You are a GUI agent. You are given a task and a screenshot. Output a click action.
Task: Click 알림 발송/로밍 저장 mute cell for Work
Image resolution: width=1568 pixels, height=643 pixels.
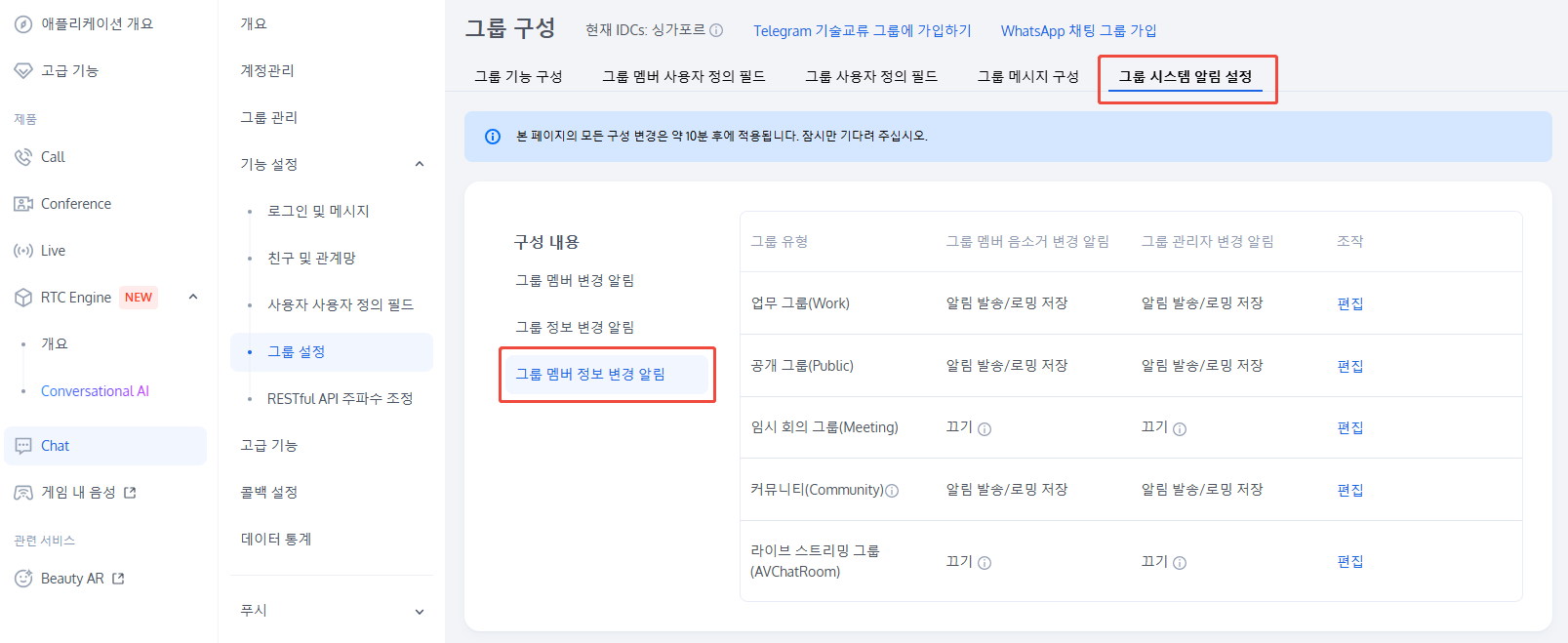point(1007,303)
